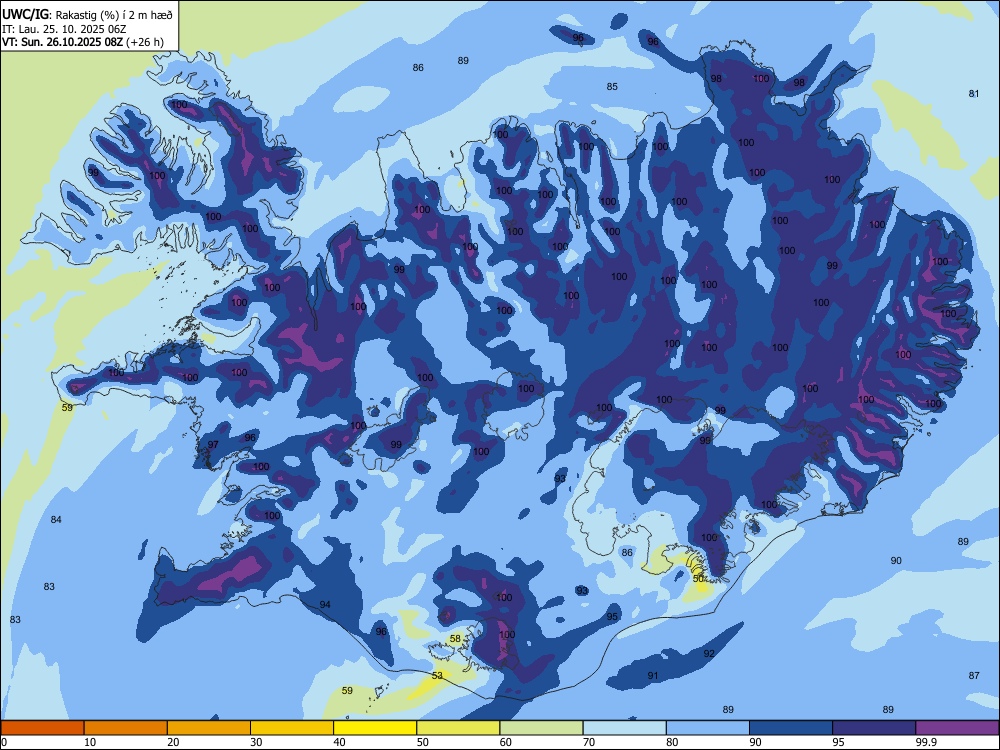
Task: Select the '94' value near the coastline
Action: click(325, 605)
